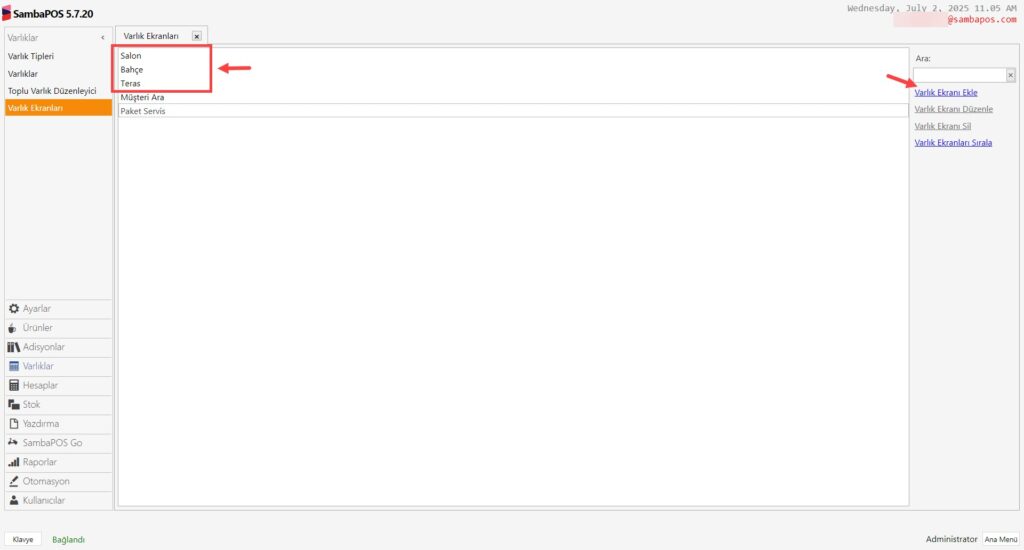Select the Kullanıcılar person icon

(14, 500)
